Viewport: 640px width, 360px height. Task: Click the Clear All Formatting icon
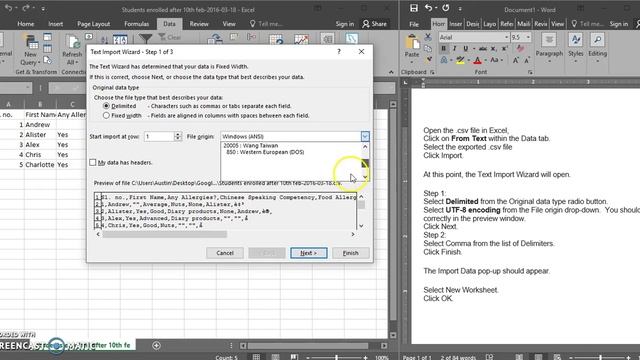pos(520,49)
